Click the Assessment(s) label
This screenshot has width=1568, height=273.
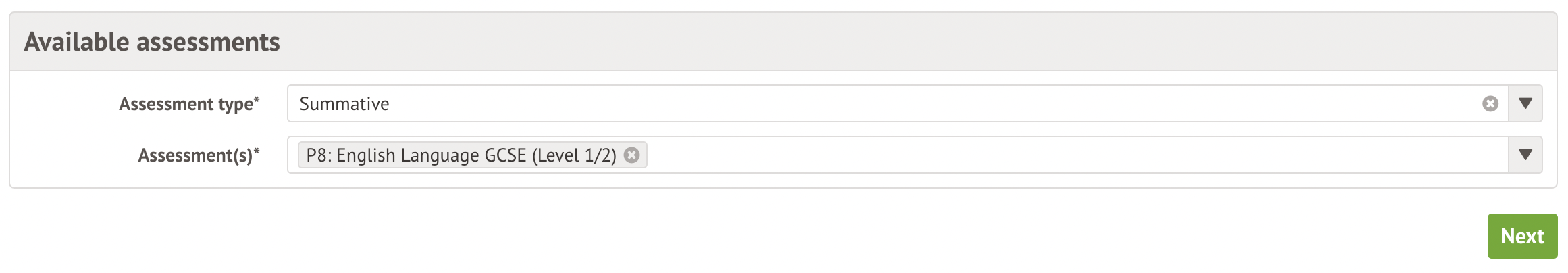click(x=195, y=155)
